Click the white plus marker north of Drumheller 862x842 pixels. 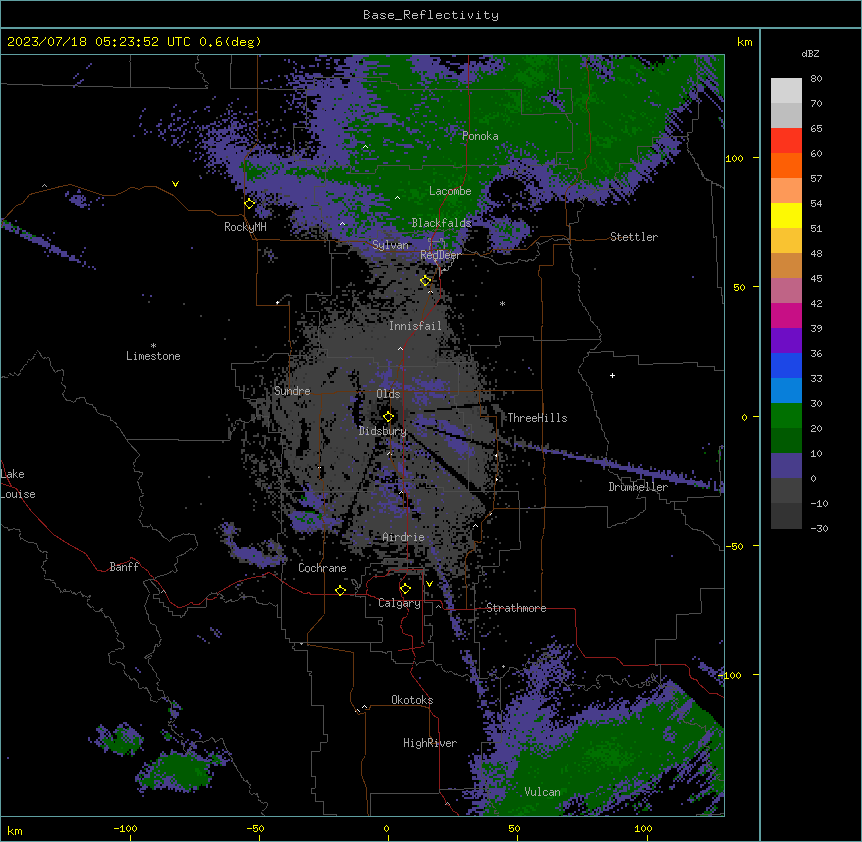point(612,375)
